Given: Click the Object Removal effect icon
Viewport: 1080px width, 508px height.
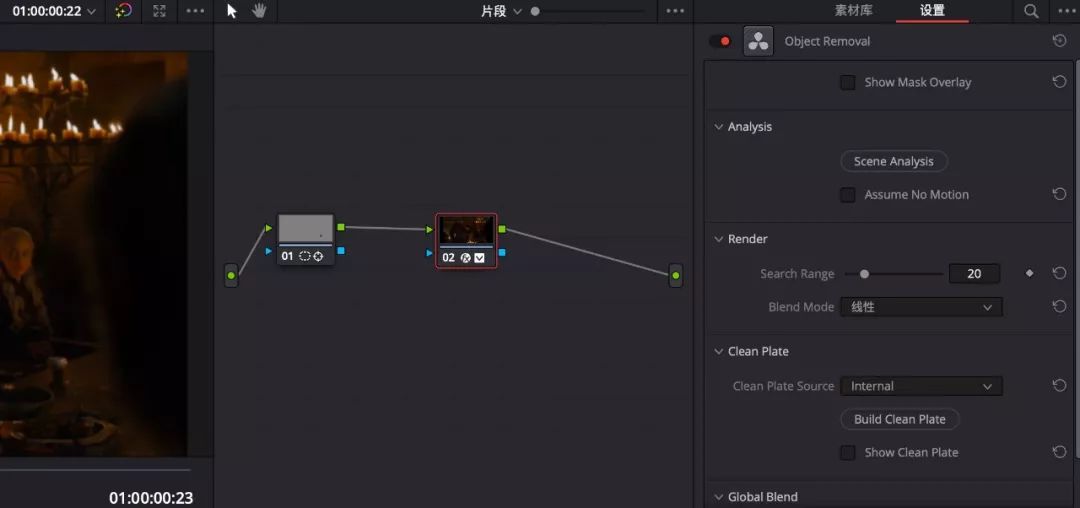Looking at the screenshot, I should [x=758, y=41].
